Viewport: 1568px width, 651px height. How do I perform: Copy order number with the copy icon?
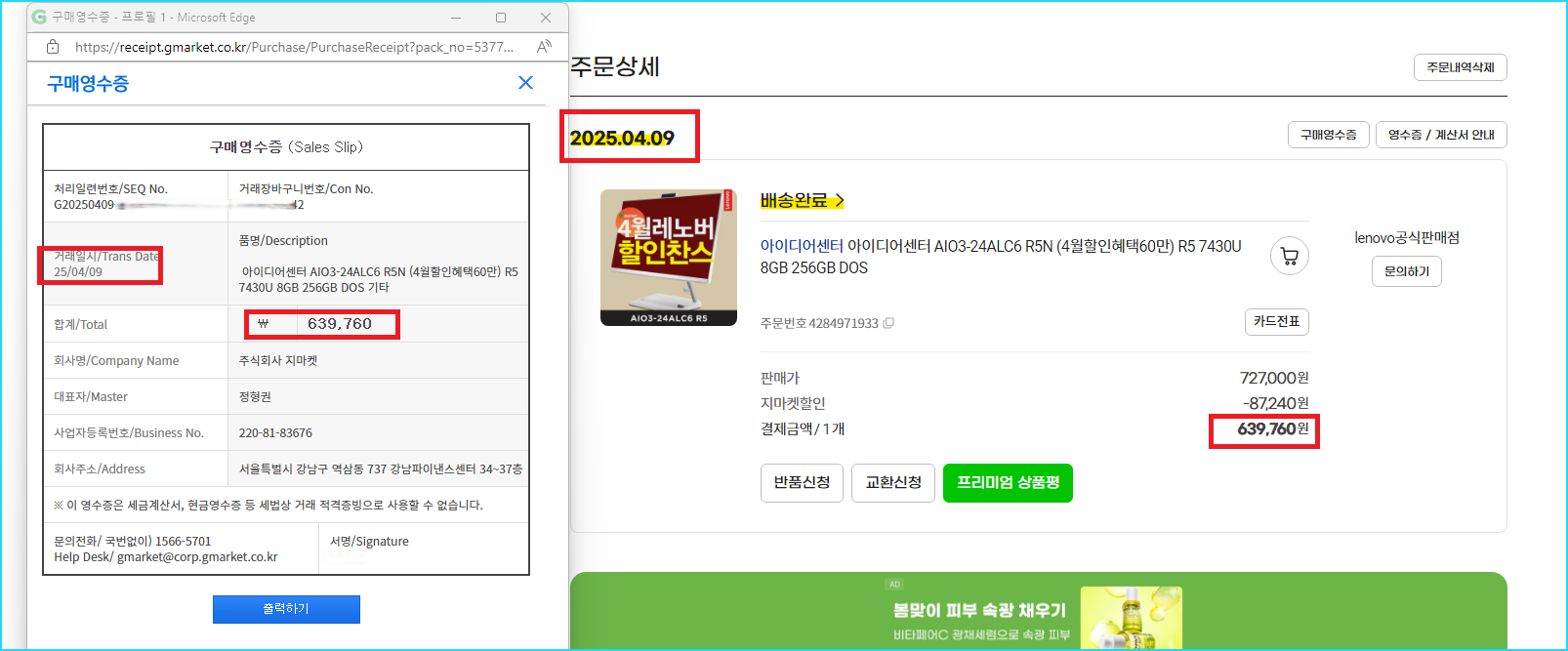(x=888, y=323)
